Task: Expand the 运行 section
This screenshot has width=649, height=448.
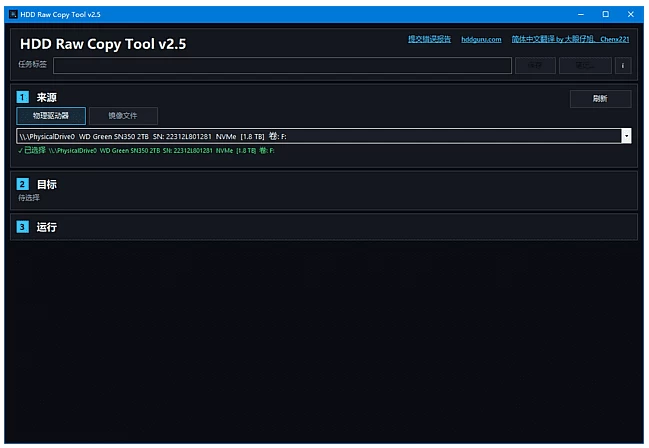Action: pos(47,227)
